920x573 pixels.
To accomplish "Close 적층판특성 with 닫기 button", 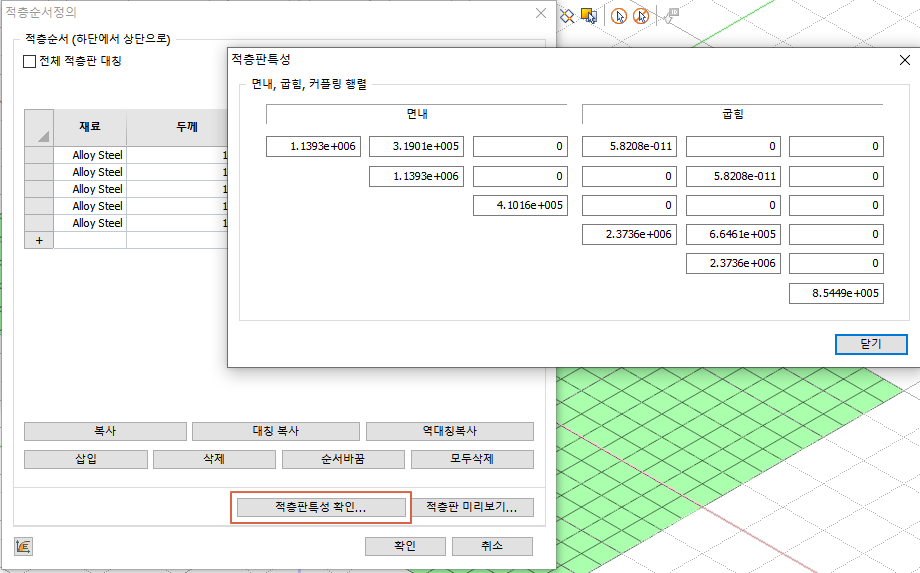I will coord(871,344).
